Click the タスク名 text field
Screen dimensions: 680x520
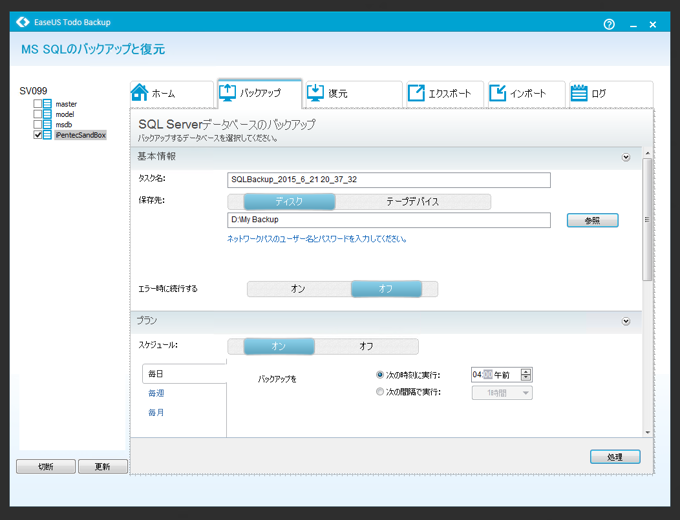pyautogui.click(x=389, y=180)
